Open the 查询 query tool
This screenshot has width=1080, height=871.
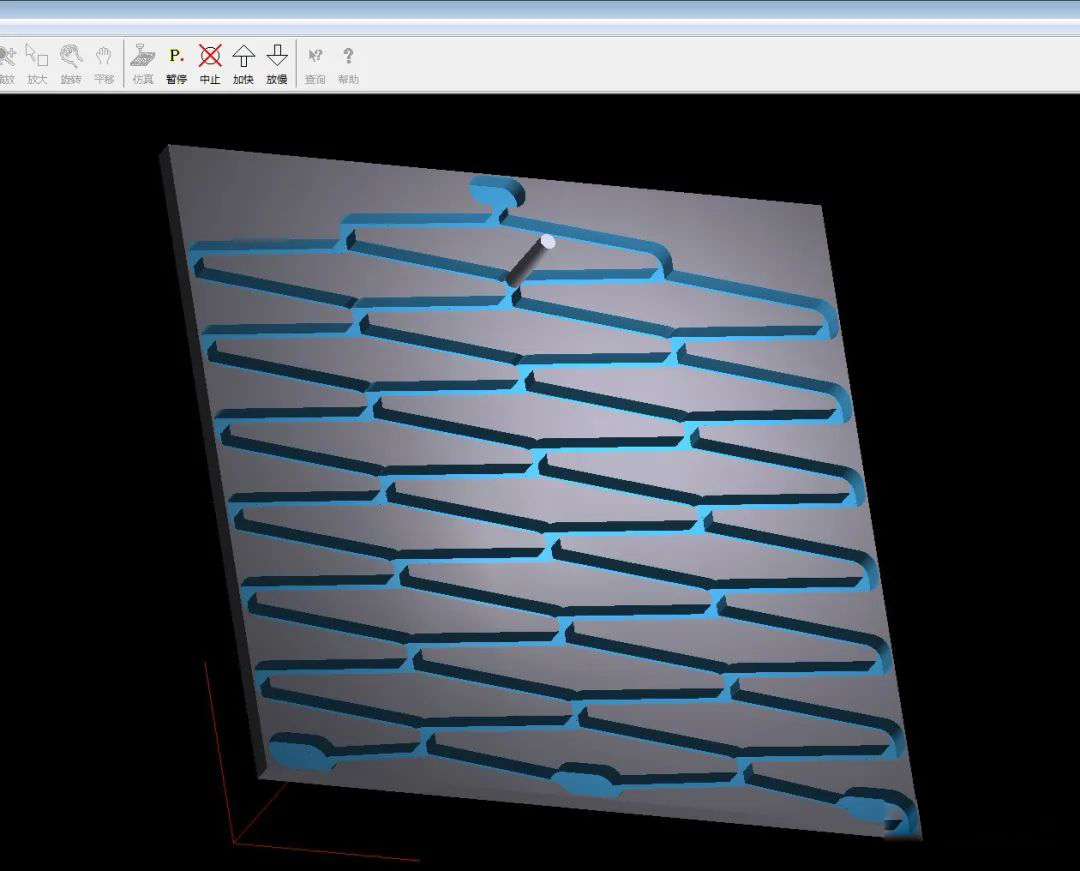[315, 62]
